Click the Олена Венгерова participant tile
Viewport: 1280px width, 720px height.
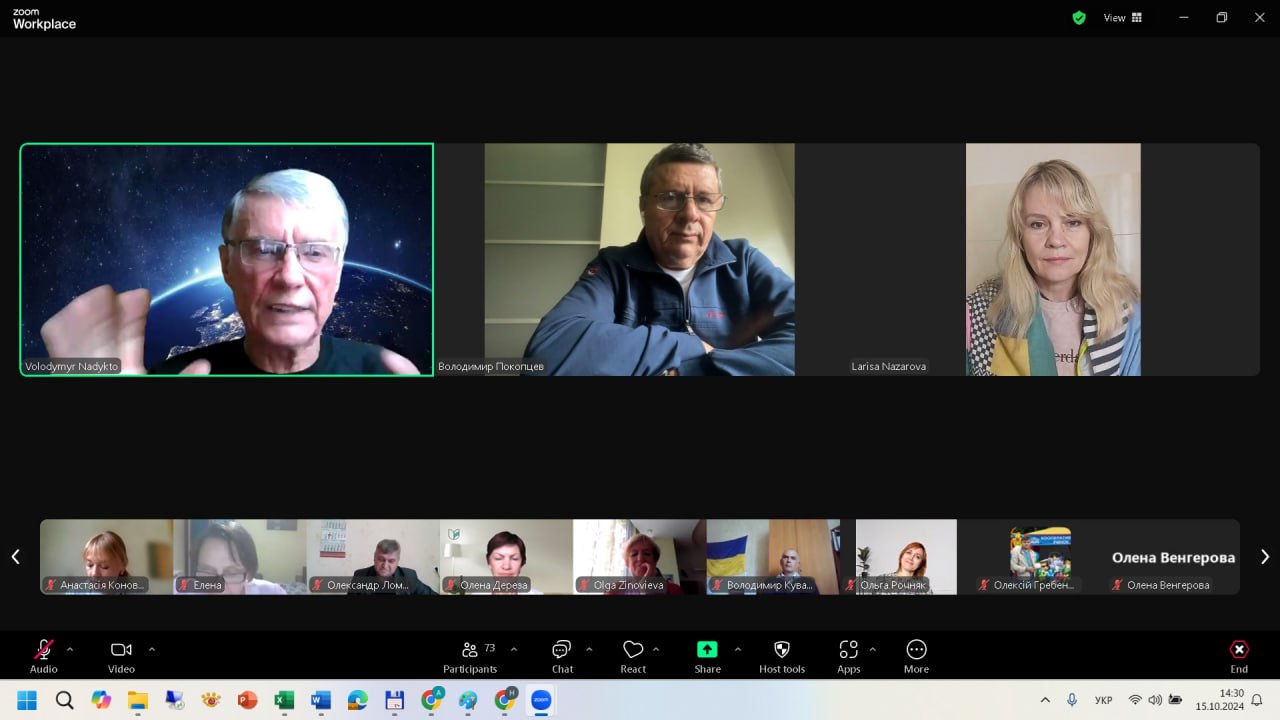pos(1173,557)
